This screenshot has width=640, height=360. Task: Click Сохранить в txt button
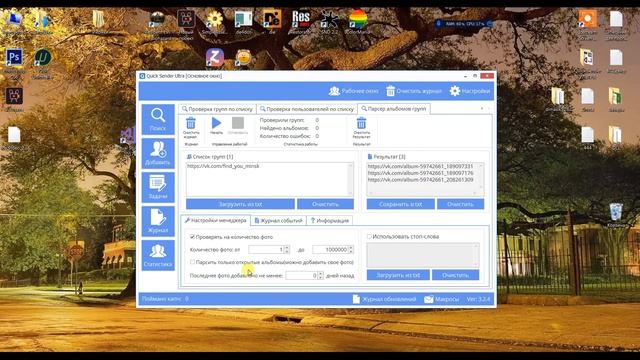coord(400,204)
